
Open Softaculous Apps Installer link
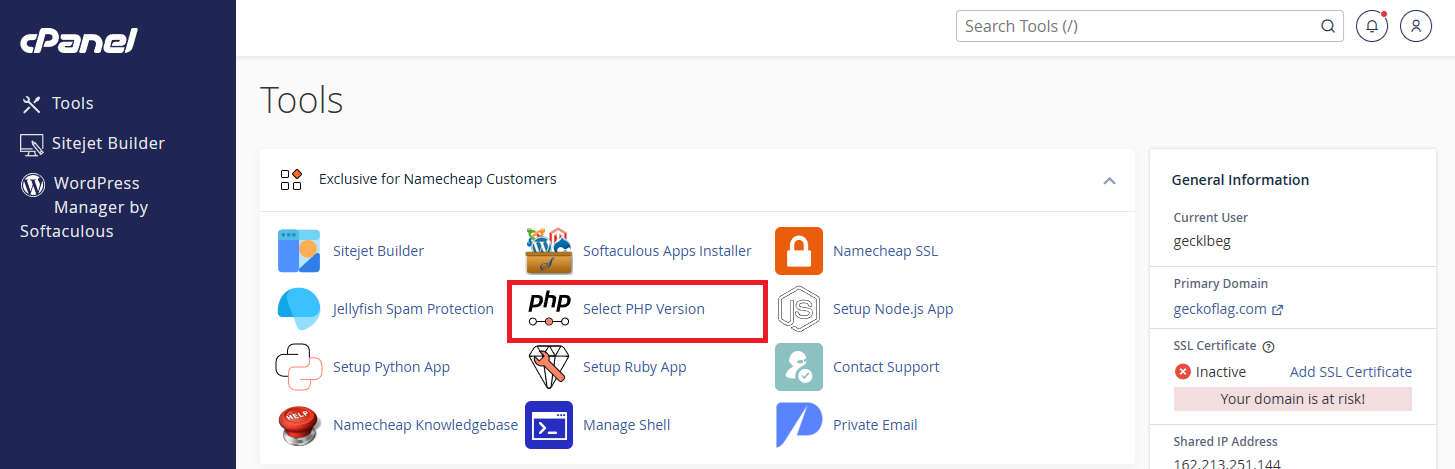tap(667, 251)
